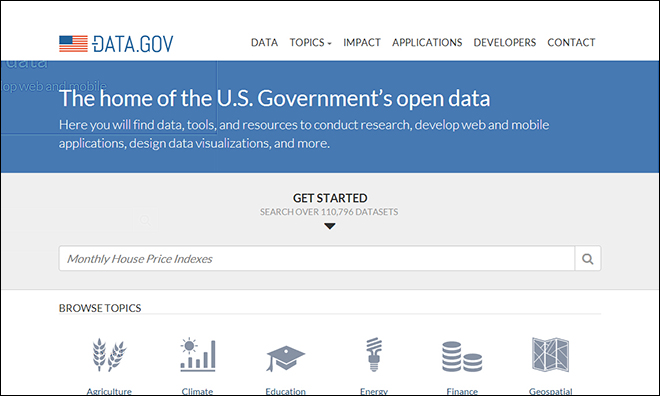Select the Agriculture wheat icon
The width and height of the screenshot is (660, 396).
pos(109,355)
